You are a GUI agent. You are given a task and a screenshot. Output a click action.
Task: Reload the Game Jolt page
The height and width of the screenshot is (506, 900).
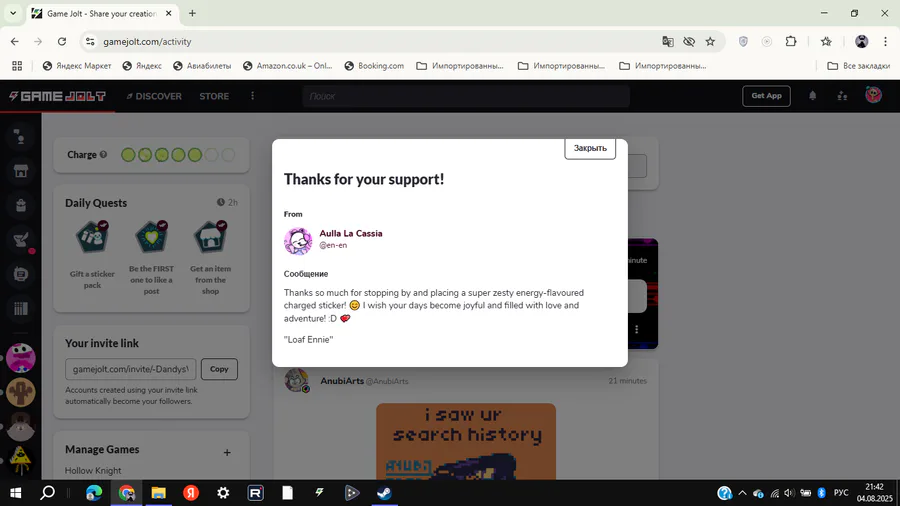click(x=62, y=41)
